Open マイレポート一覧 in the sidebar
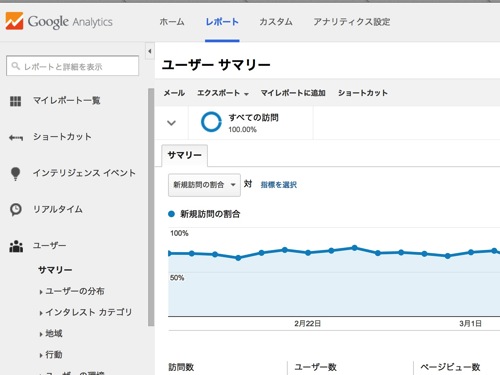 coord(67,100)
